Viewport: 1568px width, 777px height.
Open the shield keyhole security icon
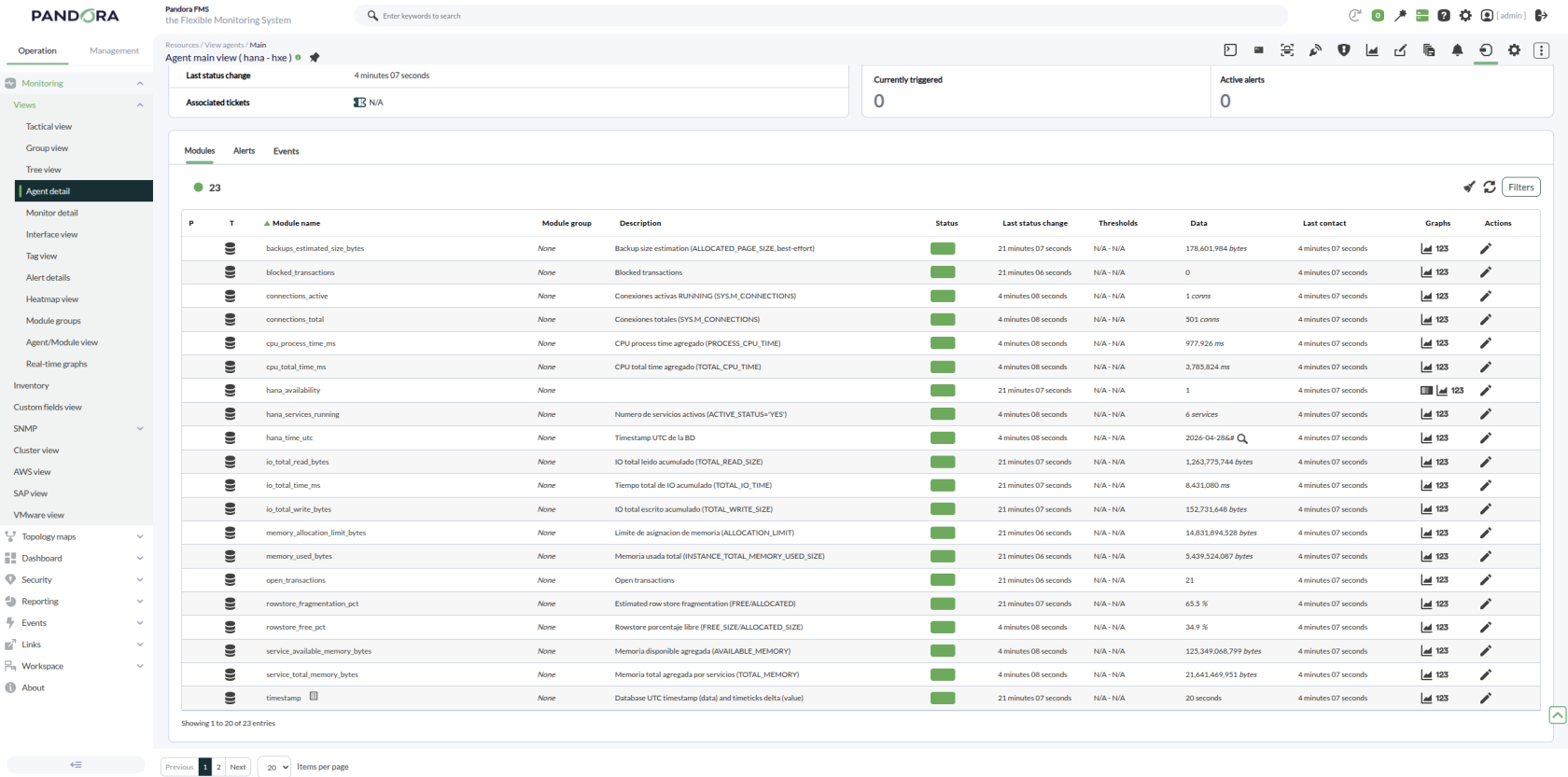[1344, 50]
